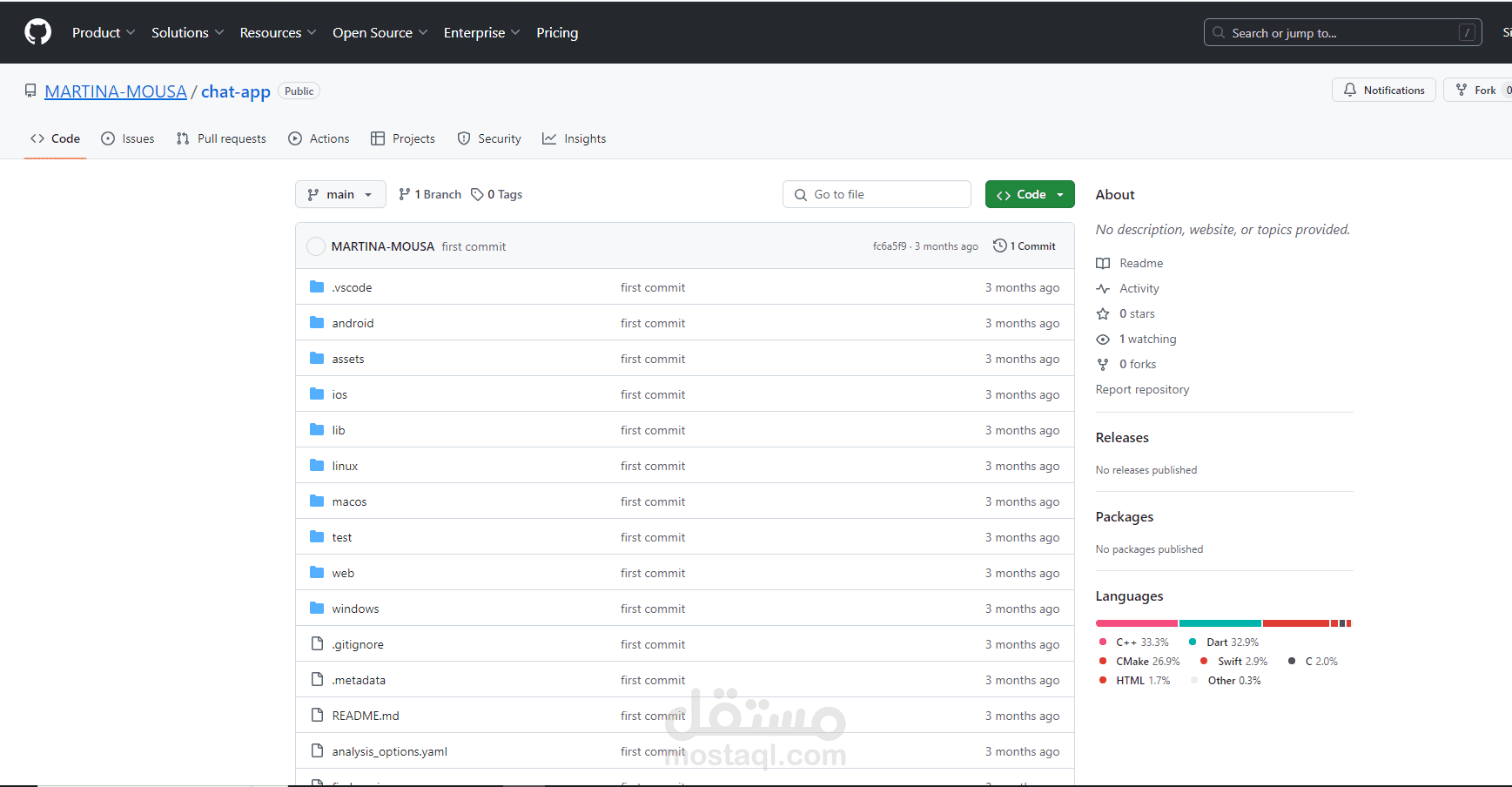Screen dimensions: 1512x787
Task: Click the GitHub logo icon
Action: click(38, 32)
